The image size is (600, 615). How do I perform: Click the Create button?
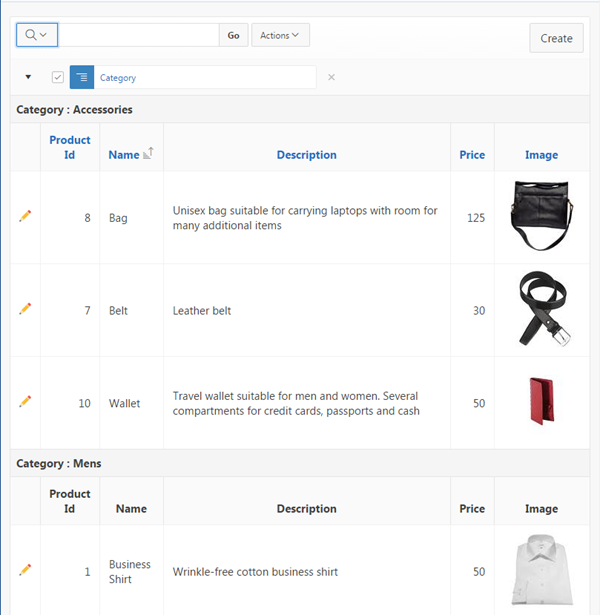pyautogui.click(x=556, y=38)
